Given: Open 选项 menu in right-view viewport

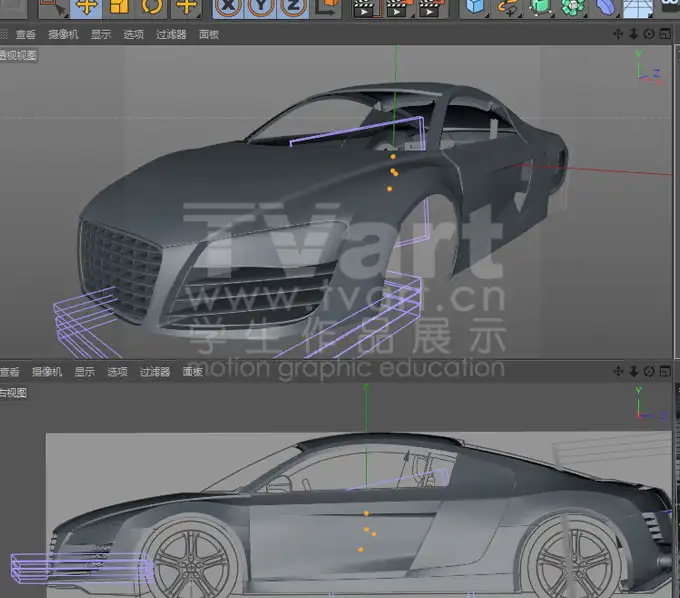Looking at the screenshot, I should [117, 372].
